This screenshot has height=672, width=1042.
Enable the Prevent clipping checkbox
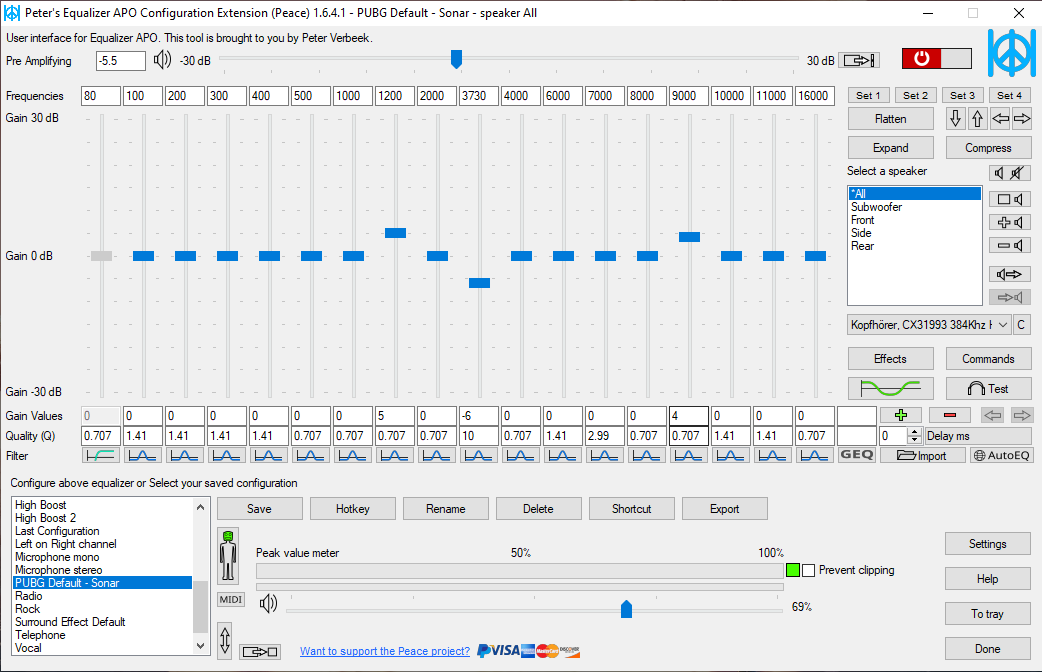808,570
